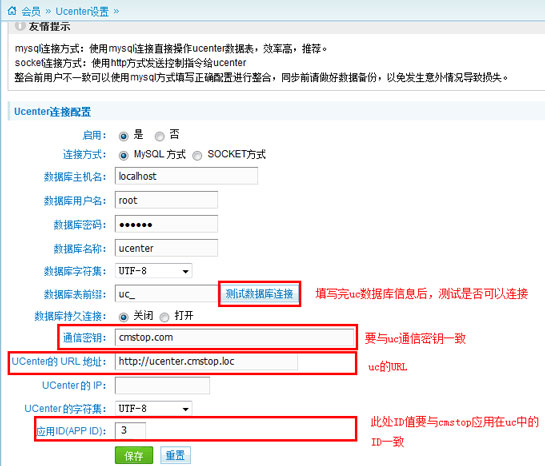Click the green 保存 button

click(134, 455)
